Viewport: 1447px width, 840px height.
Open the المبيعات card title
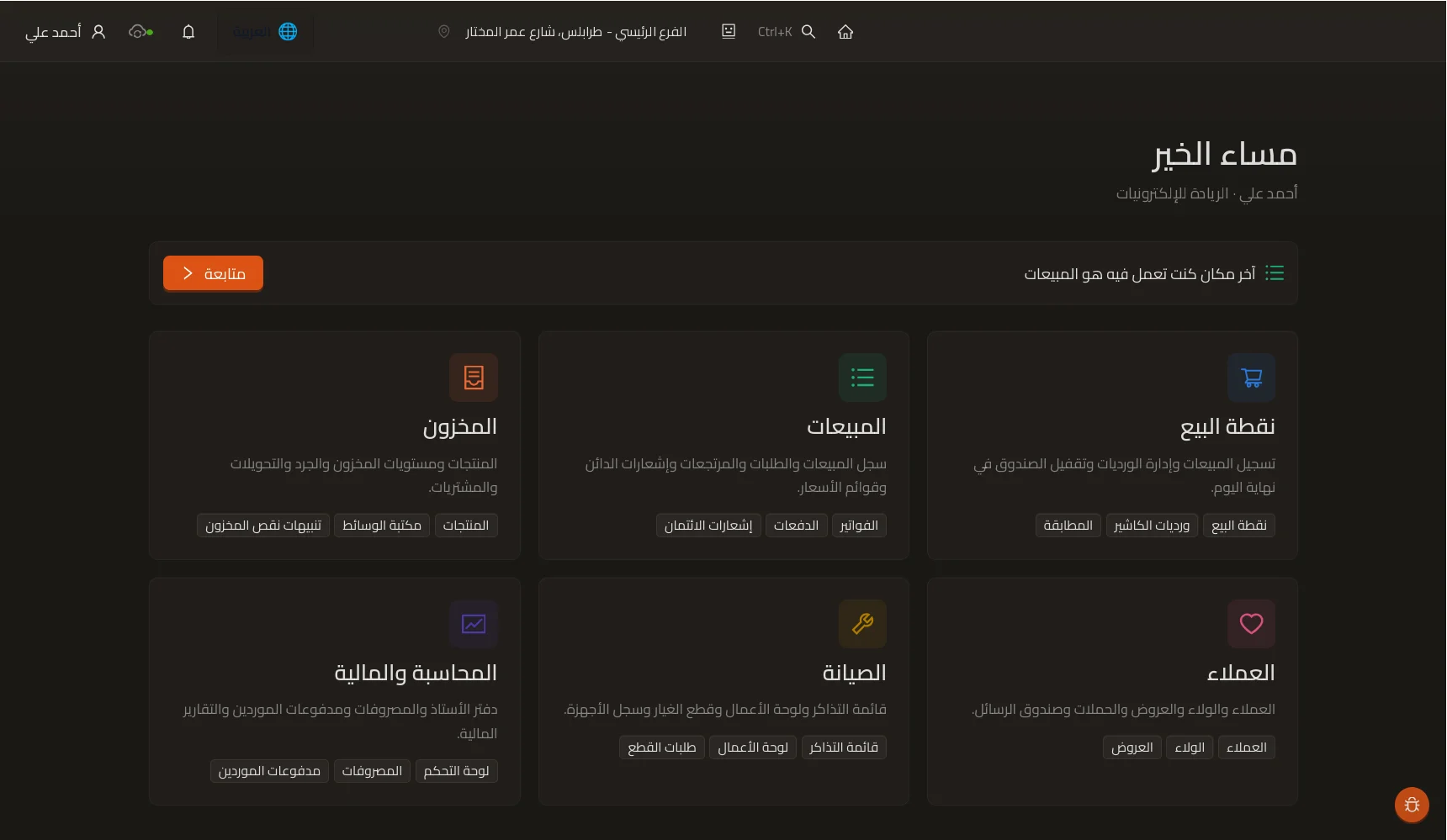[x=846, y=427]
